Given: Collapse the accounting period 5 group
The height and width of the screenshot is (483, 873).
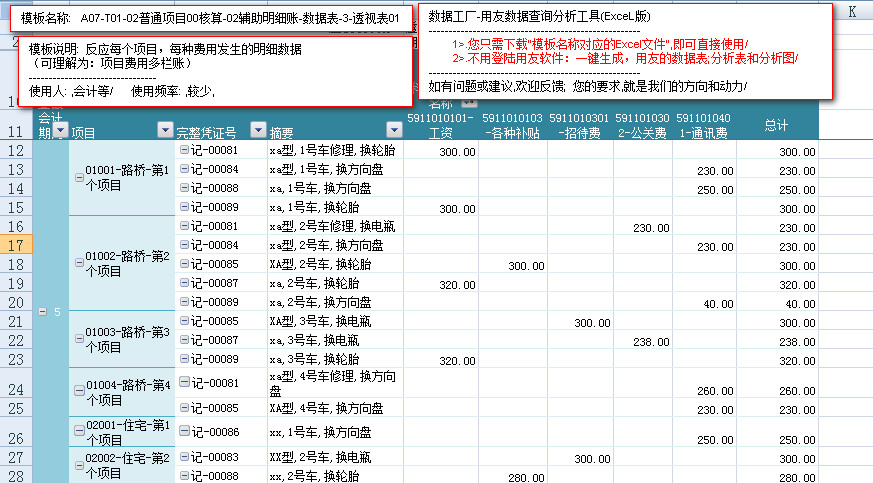Looking at the screenshot, I should point(42,312).
